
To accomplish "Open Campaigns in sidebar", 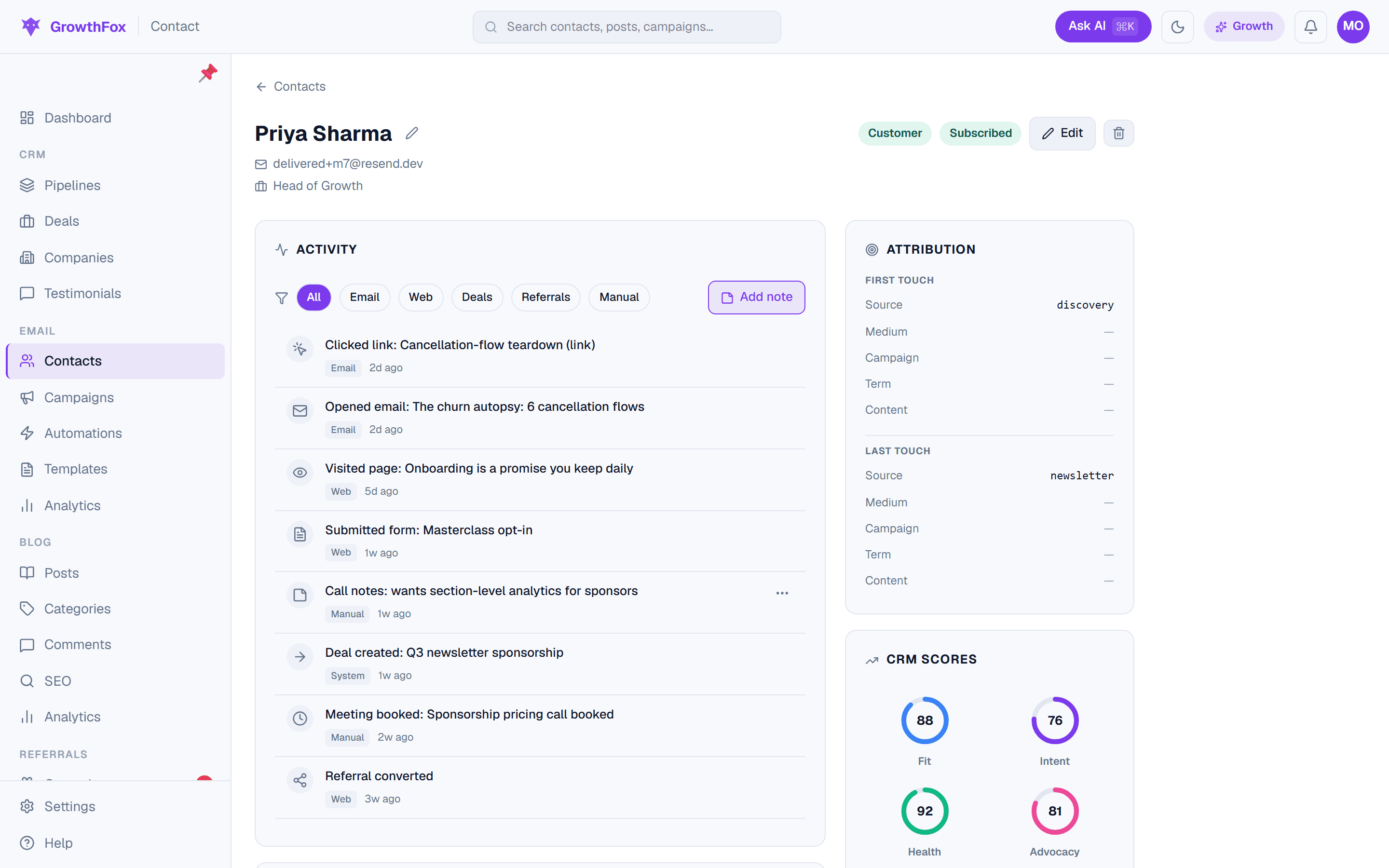I will point(115,397).
